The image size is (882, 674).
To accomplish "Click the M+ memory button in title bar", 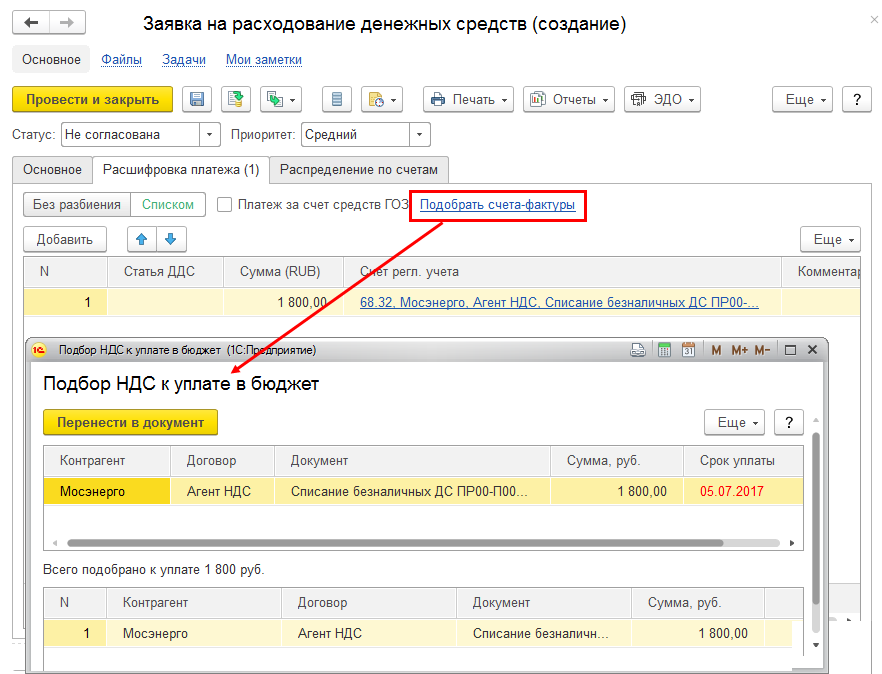I will [739, 351].
